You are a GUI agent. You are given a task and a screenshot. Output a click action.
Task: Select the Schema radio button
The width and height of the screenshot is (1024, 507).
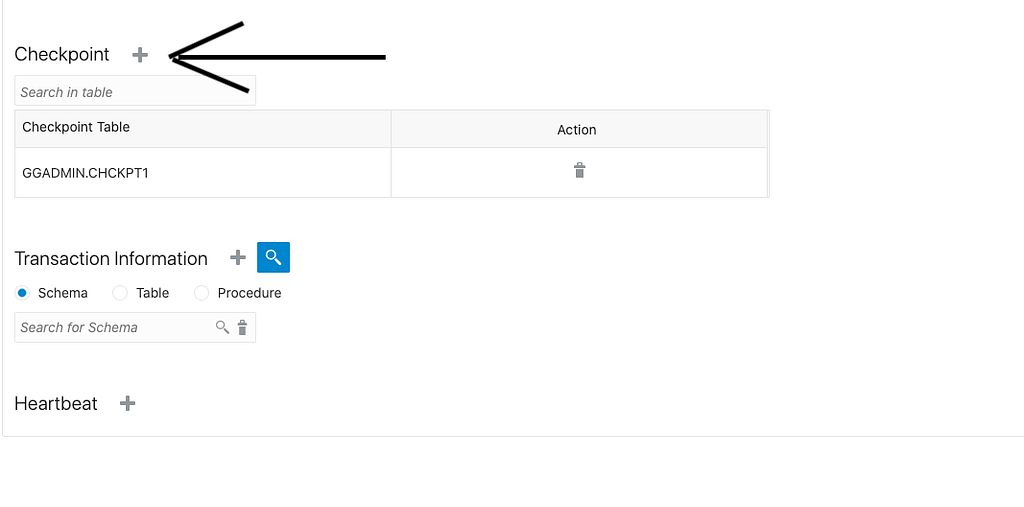(x=22, y=293)
